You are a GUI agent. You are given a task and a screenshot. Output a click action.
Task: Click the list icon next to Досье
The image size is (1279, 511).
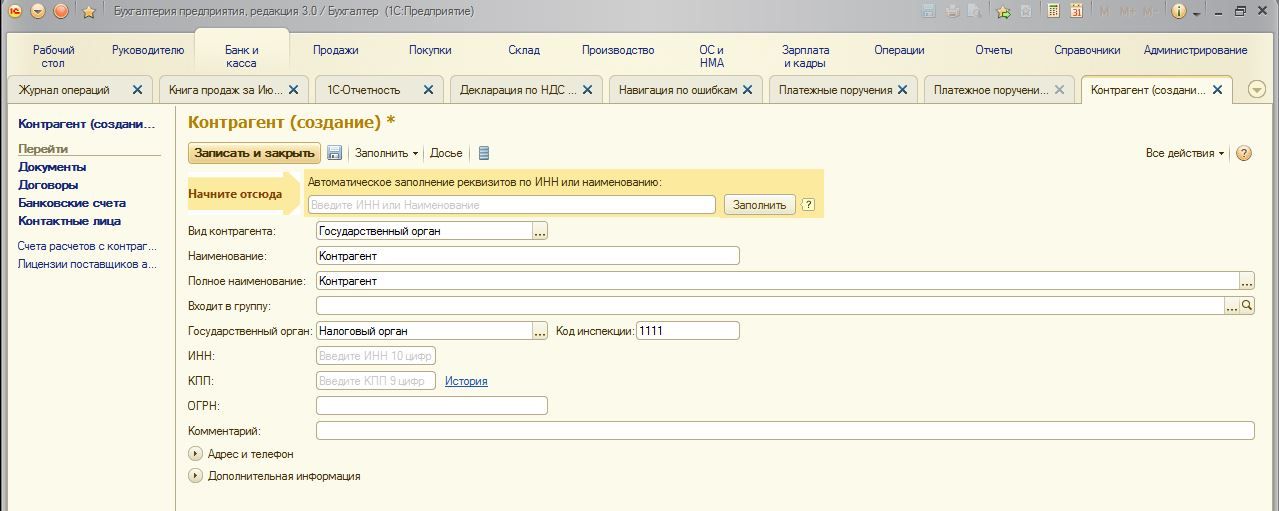484,153
